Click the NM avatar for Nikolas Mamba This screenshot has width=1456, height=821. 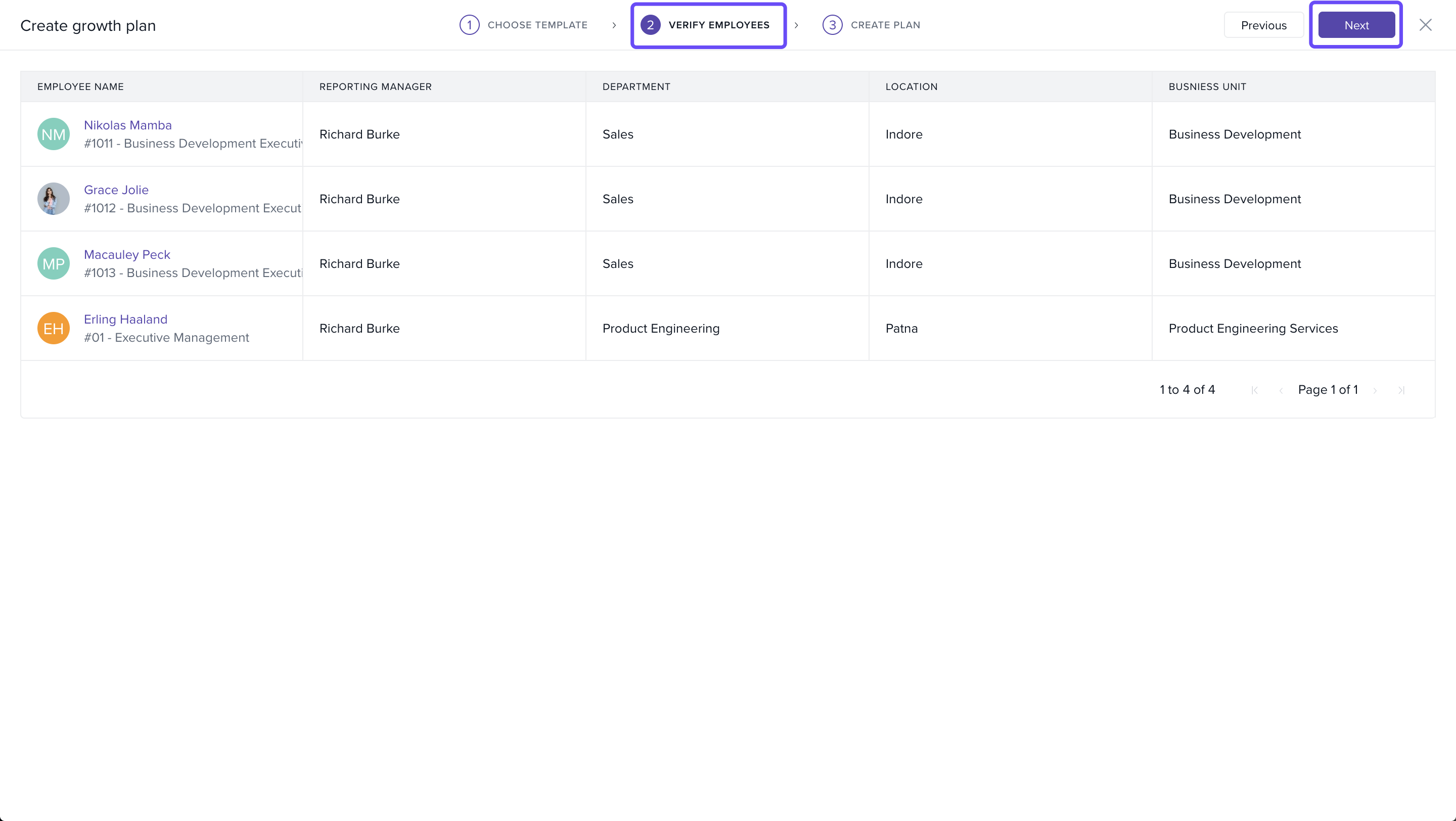(53, 134)
